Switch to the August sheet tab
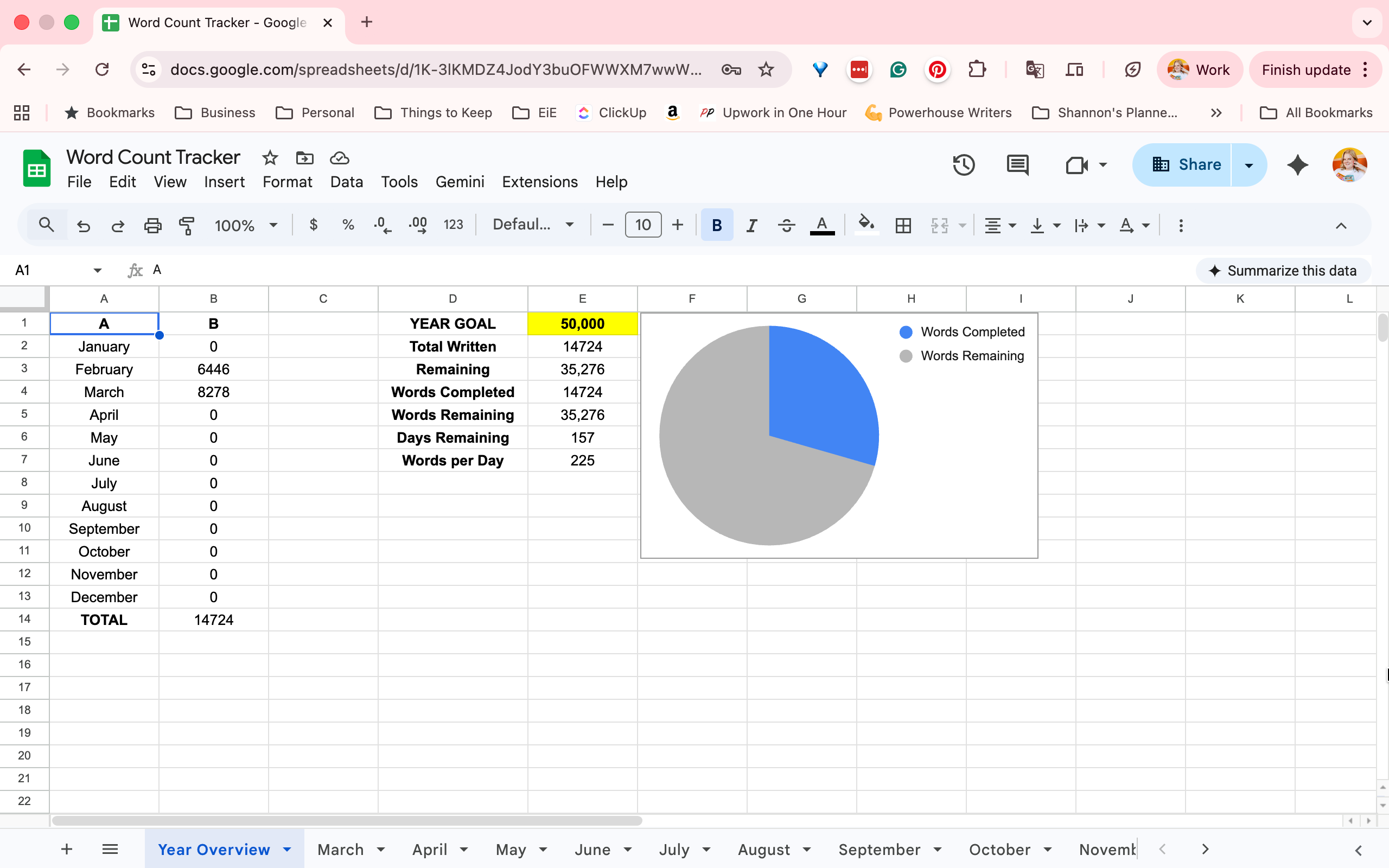Screen dimensions: 1389x868 [774, 849]
